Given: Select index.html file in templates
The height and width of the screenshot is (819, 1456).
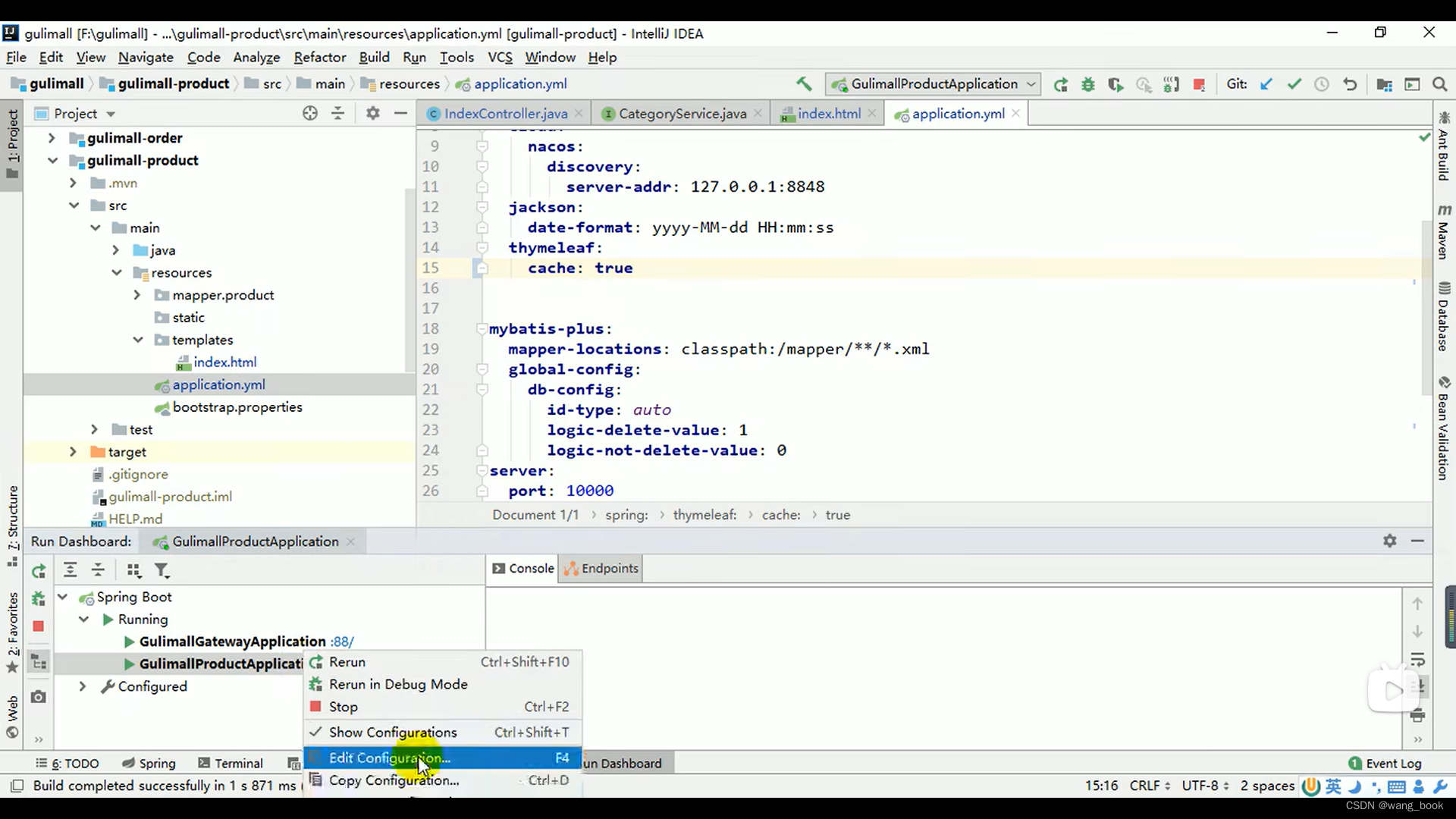Looking at the screenshot, I should 224,362.
